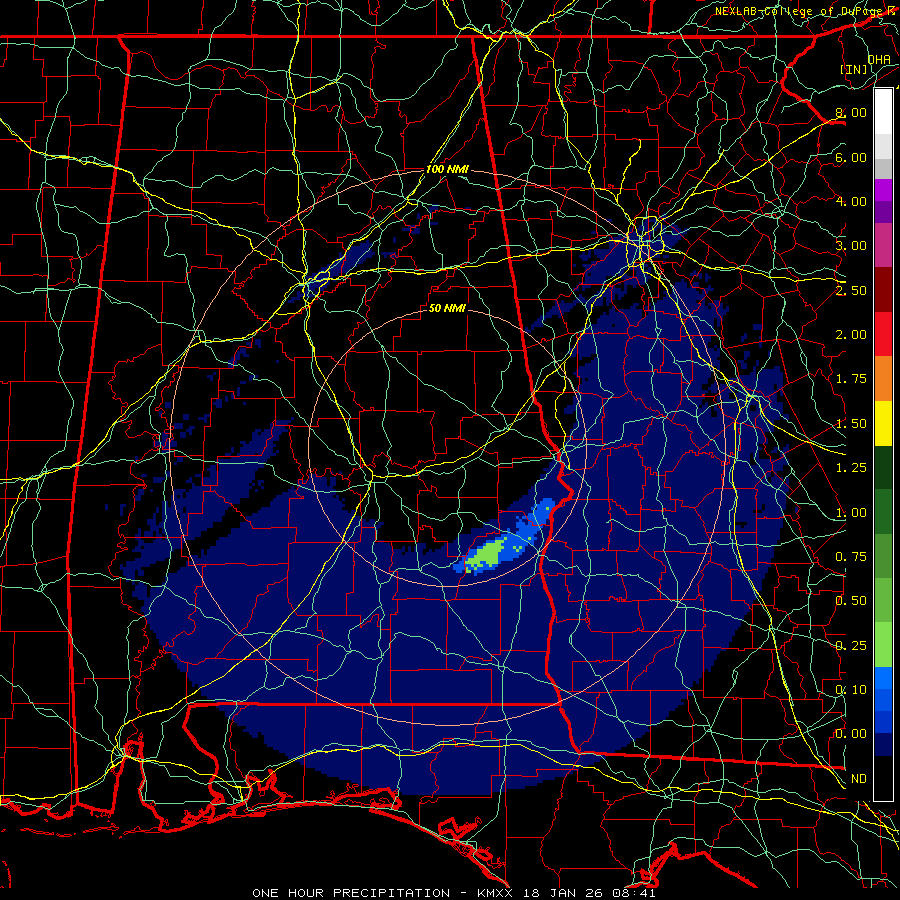The image size is (900, 900).
Task: Click the 1.25 legend value
Action: pos(851,468)
